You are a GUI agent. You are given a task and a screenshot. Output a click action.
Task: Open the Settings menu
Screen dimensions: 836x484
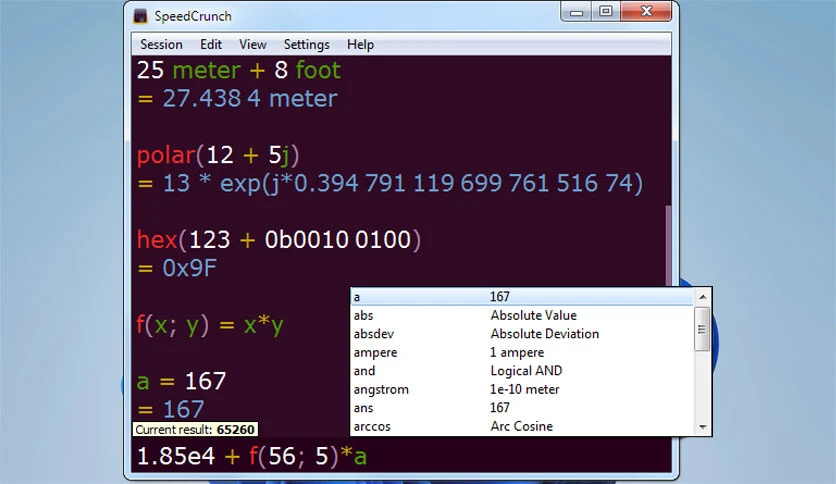(x=307, y=44)
